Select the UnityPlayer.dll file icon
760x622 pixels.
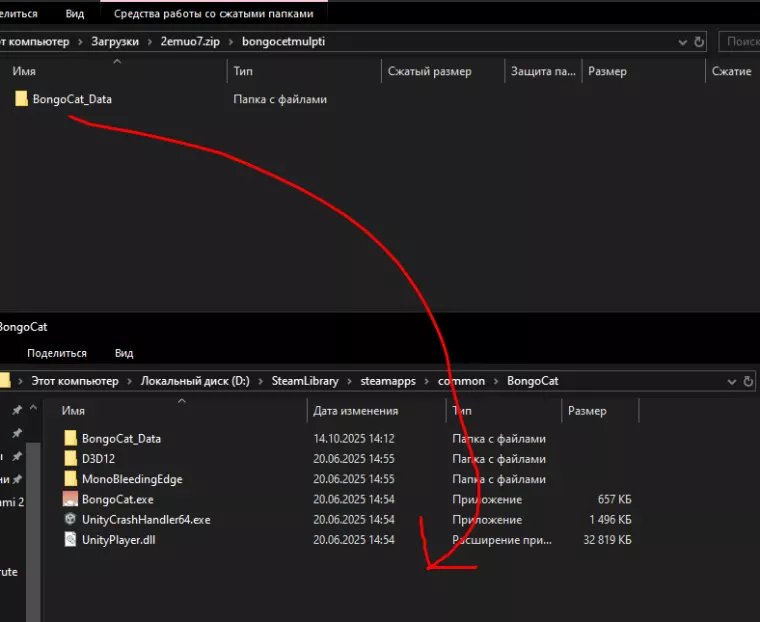click(x=70, y=540)
